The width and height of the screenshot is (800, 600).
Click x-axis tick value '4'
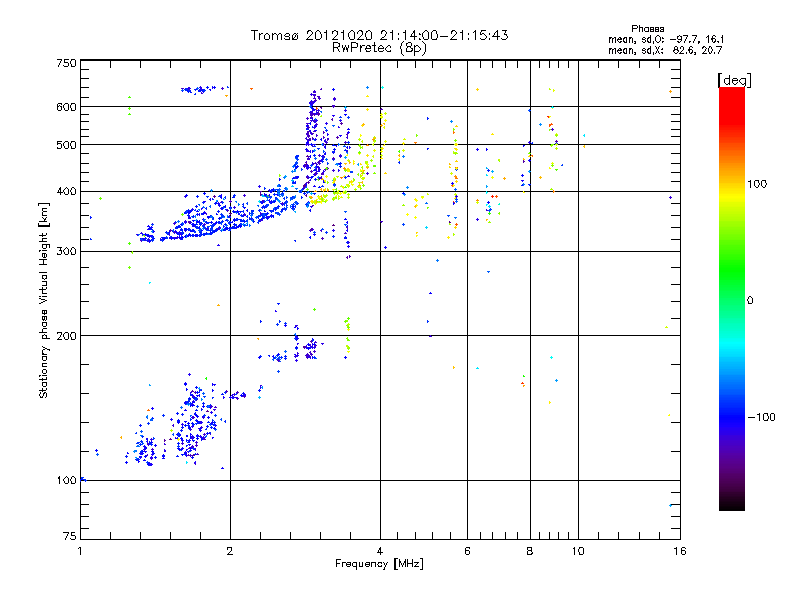pyautogui.click(x=380, y=551)
